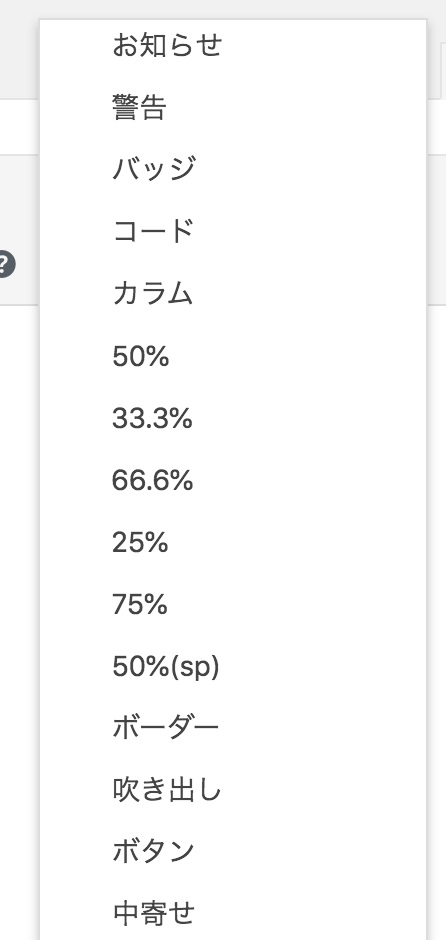Select the 中寄せ alignment option
Image resolution: width=446 pixels, height=940 pixels.
233,914
